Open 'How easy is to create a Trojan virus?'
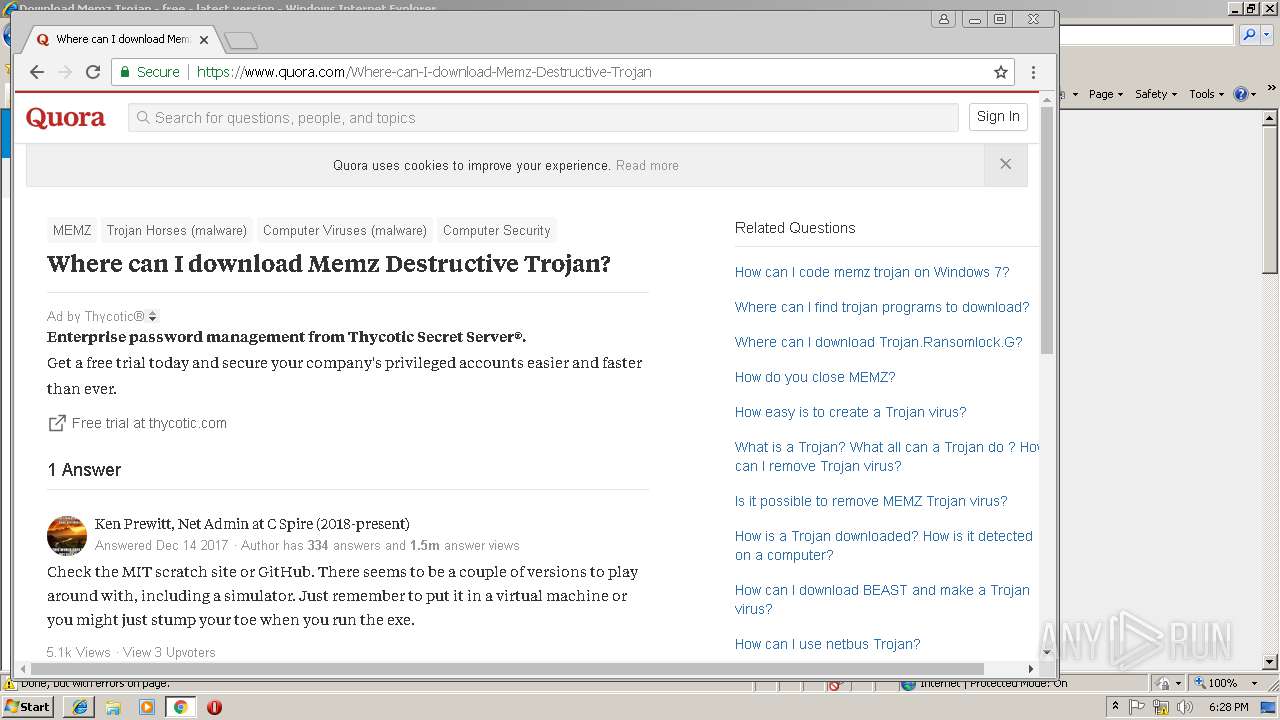Image resolution: width=1280 pixels, height=720 pixels. tap(851, 412)
